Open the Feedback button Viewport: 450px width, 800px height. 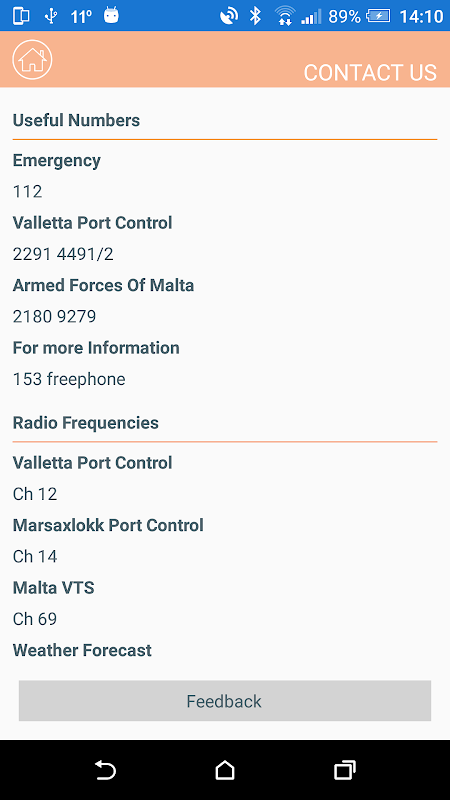click(225, 701)
